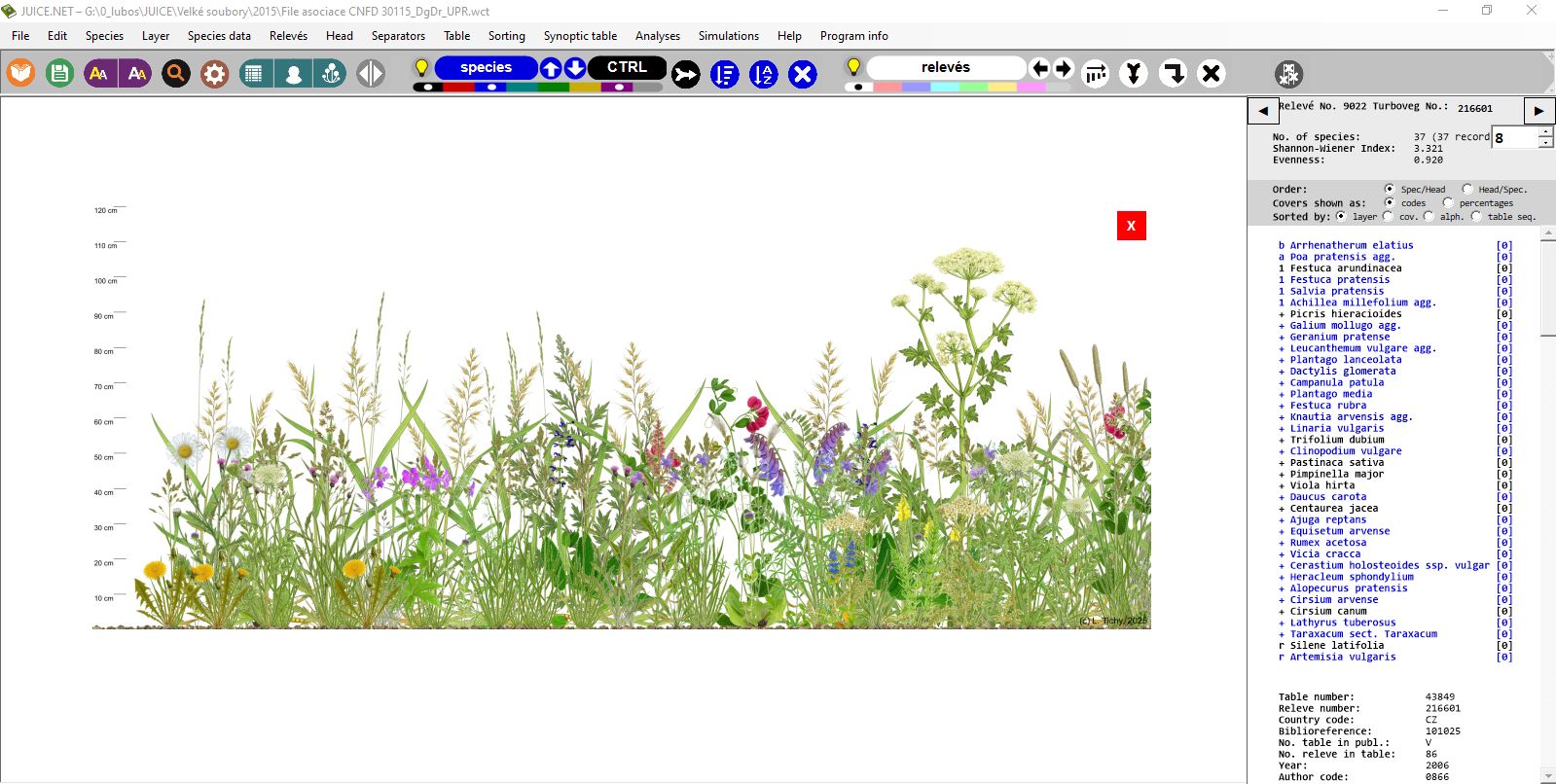This screenshot has height=784, width=1556.
Task: Click the dark grey broken-image icon
Action: (x=1289, y=74)
